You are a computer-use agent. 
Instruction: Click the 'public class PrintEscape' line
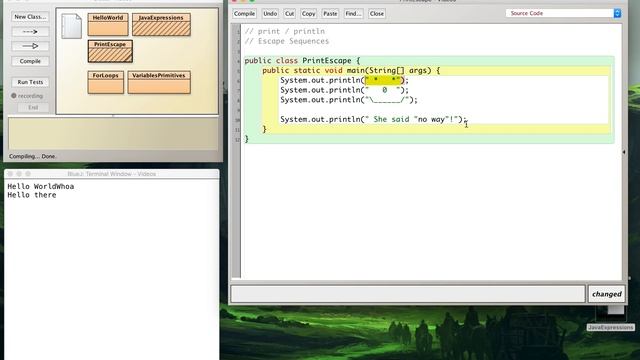302,60
